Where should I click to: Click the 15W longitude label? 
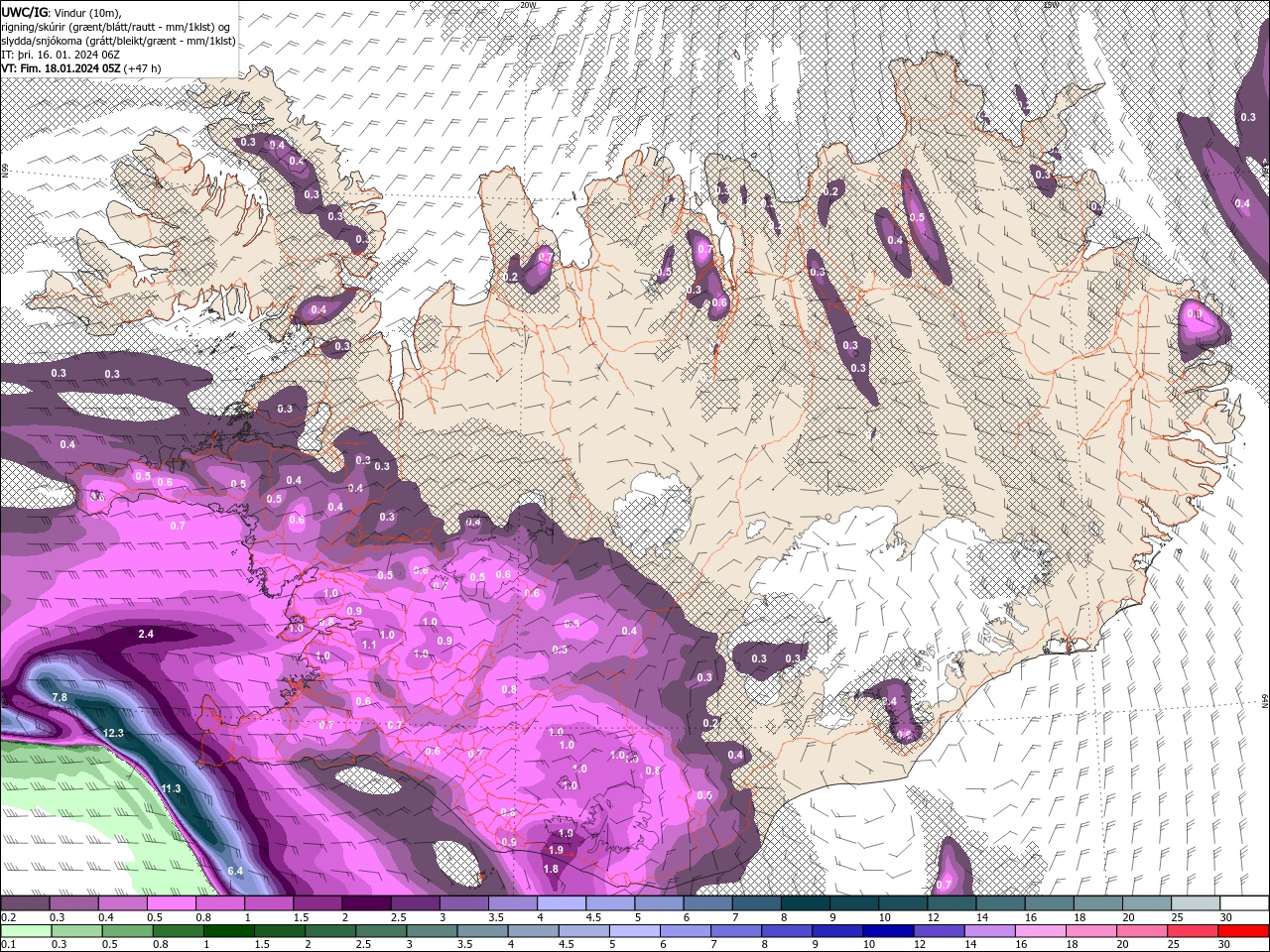(x=1052, y=5)
